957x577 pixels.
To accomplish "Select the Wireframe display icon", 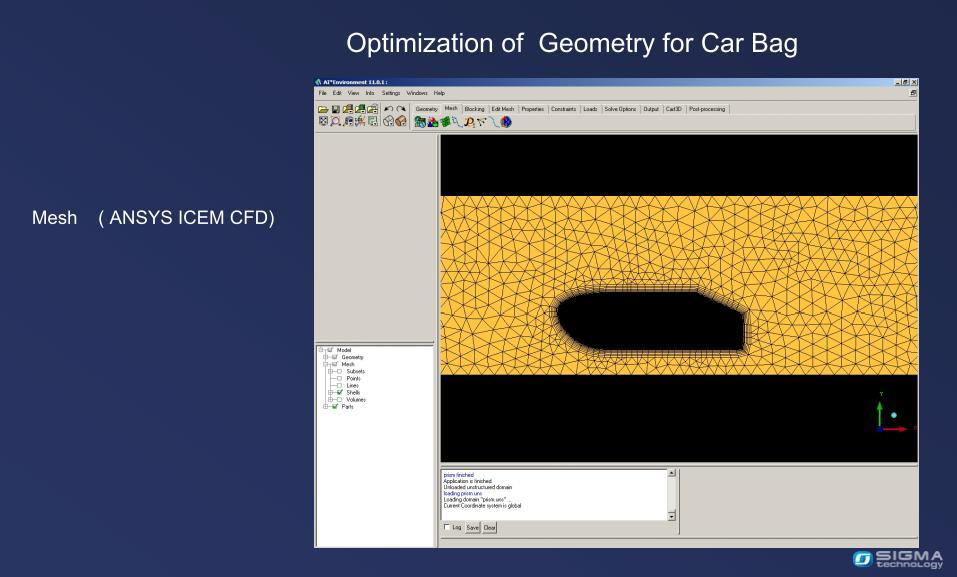I will [x=388, y=122].
